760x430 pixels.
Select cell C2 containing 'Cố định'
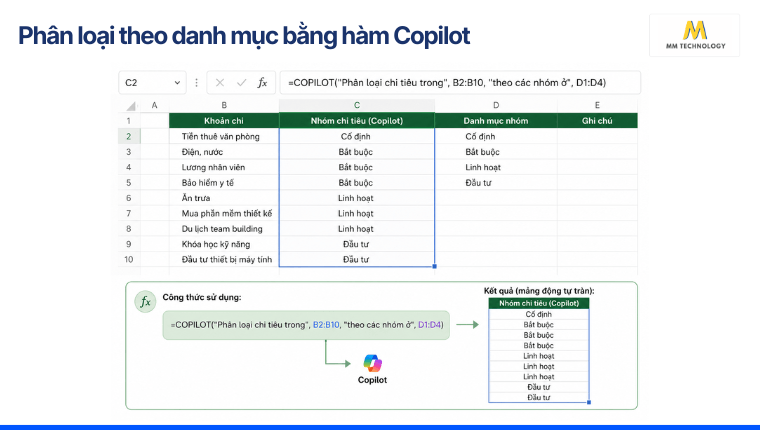tap(357, 136)
